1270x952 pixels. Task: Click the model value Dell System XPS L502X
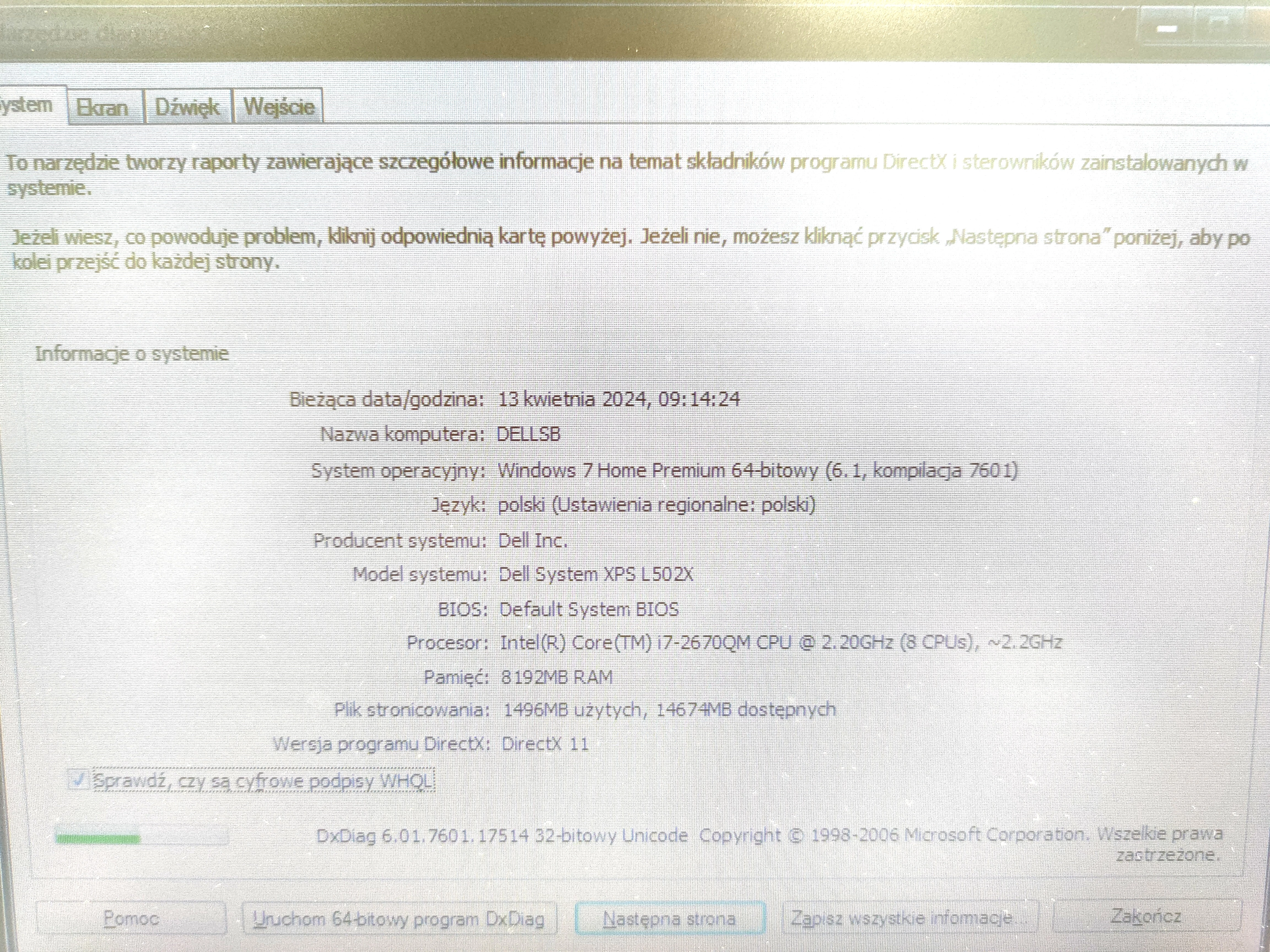click(596, 574)
